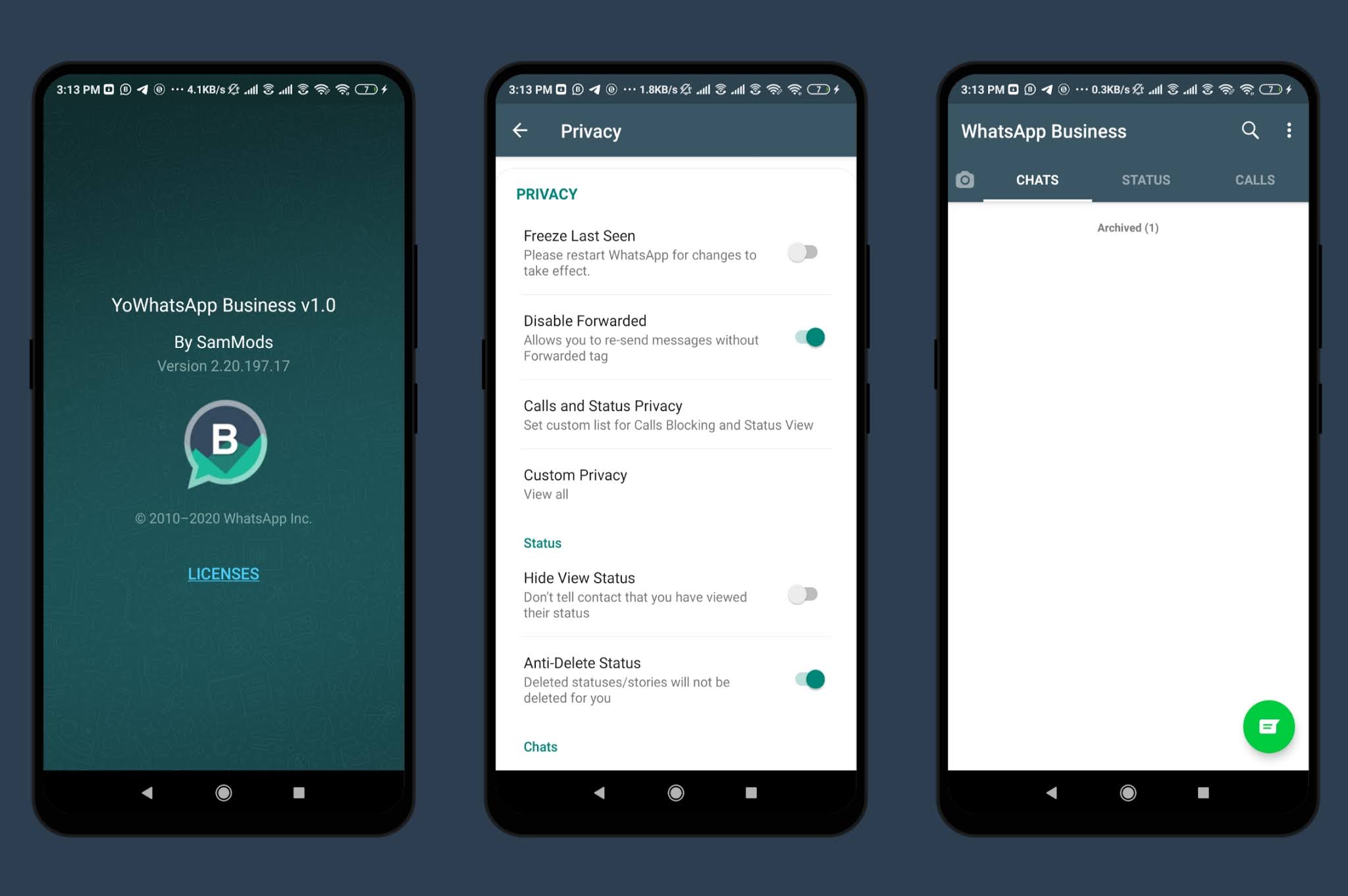Viewport: 1348px width, 896px height.
Task: Tap the back arrow icon on Privacy screen
Action: click(522, 131)
